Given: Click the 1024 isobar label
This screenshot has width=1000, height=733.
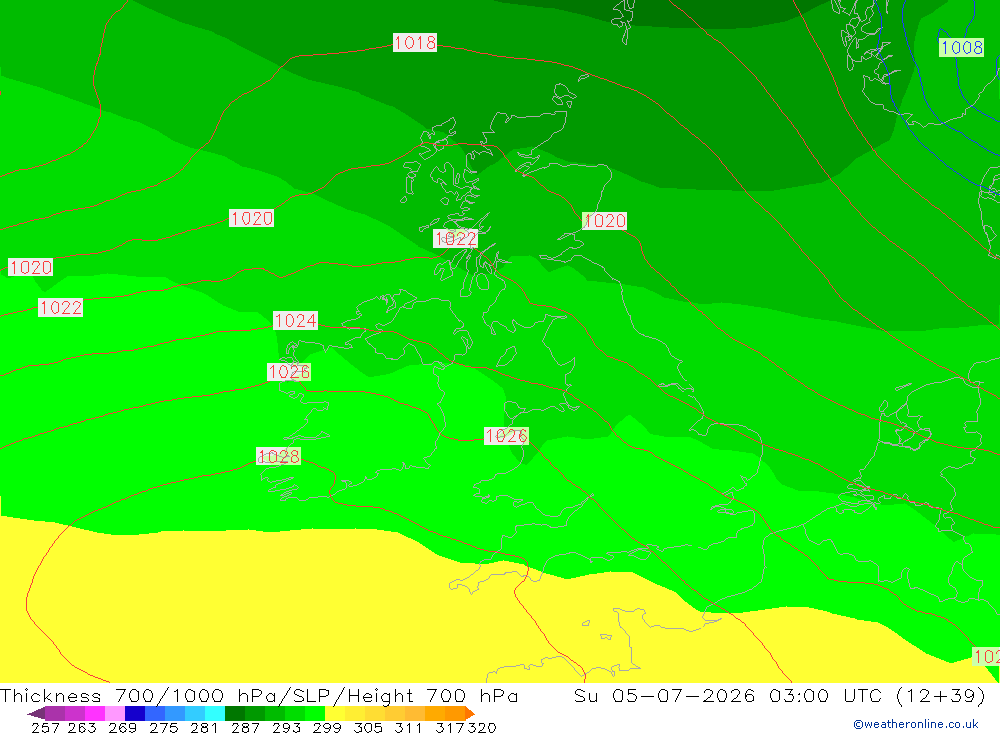Looking at the screenshot, I should pyautogui.click(x=295, y=320).
